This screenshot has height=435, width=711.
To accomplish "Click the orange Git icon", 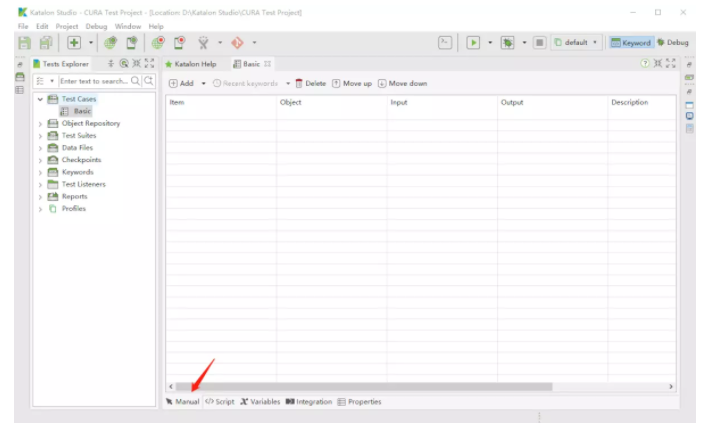I will coord(237,43).
